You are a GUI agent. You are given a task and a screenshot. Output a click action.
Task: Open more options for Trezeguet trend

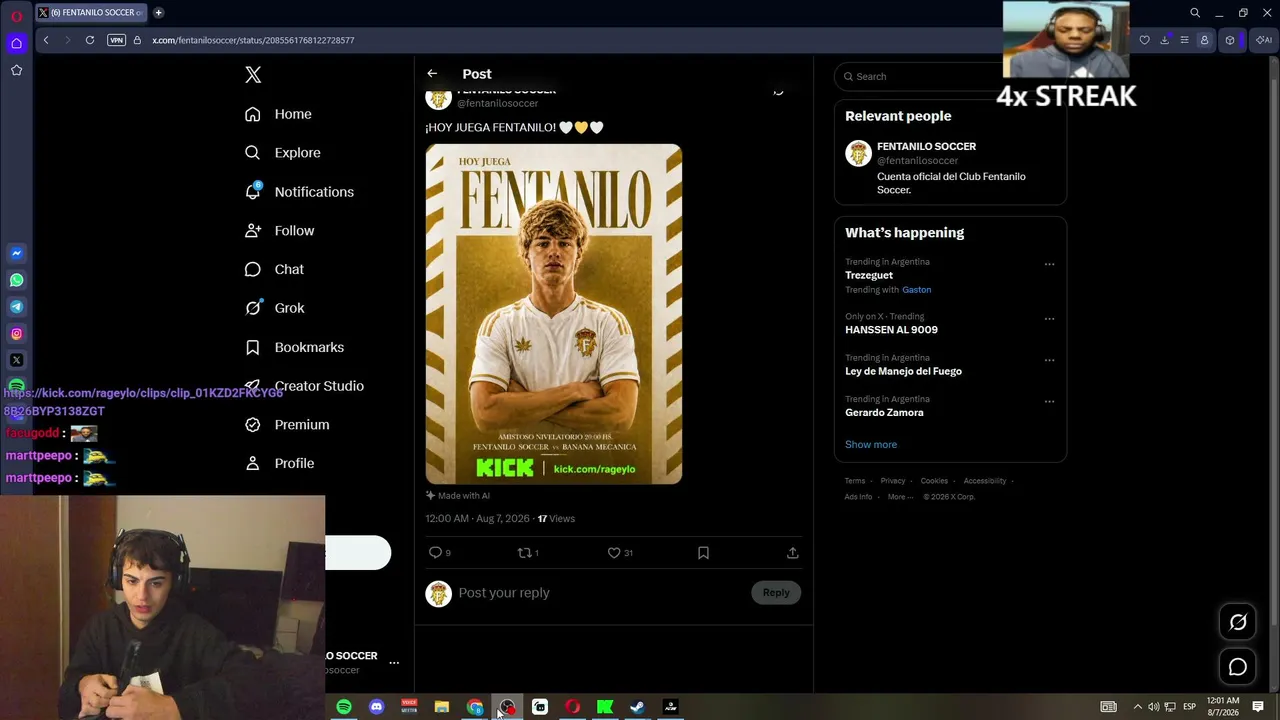[x=1049, y=264]
